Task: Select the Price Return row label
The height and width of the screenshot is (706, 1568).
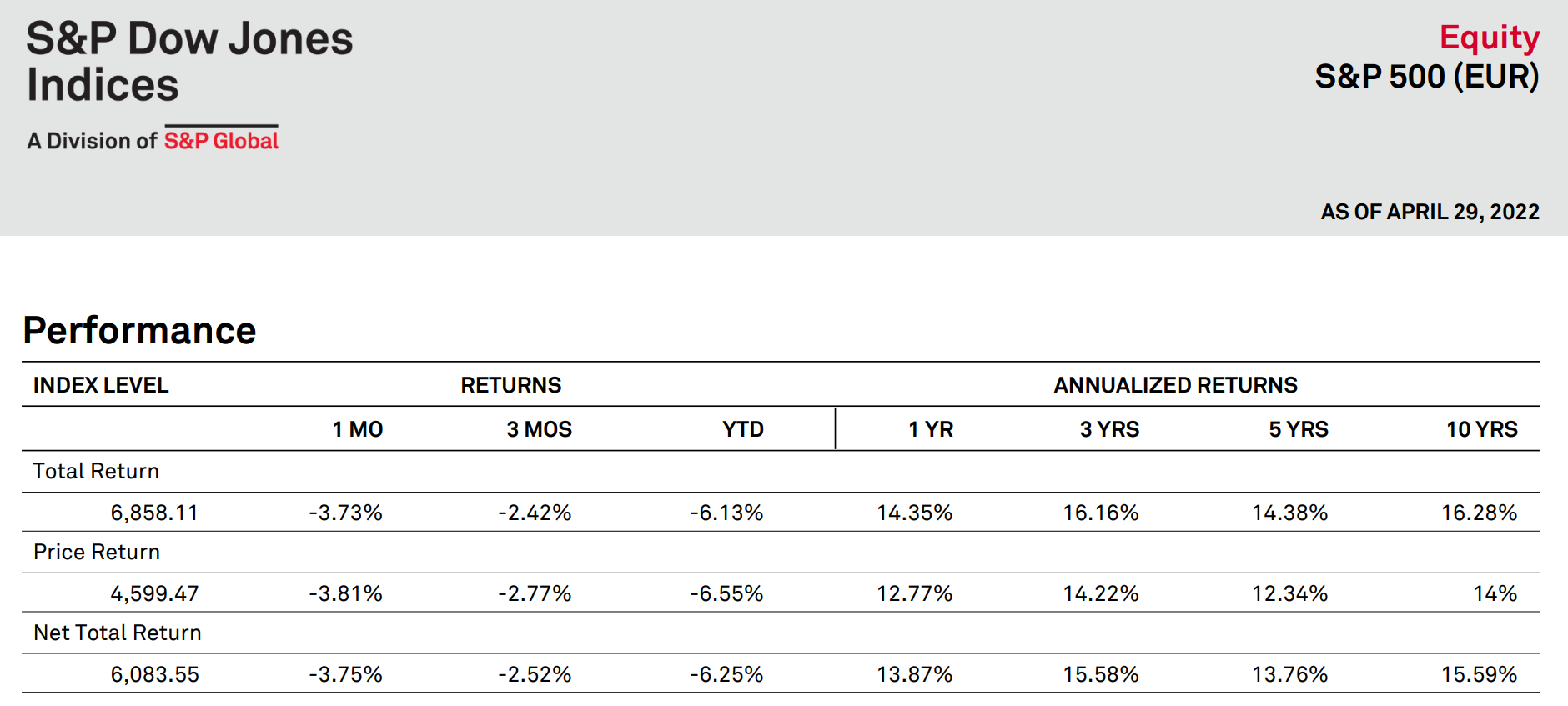Action: pos(97,552)
